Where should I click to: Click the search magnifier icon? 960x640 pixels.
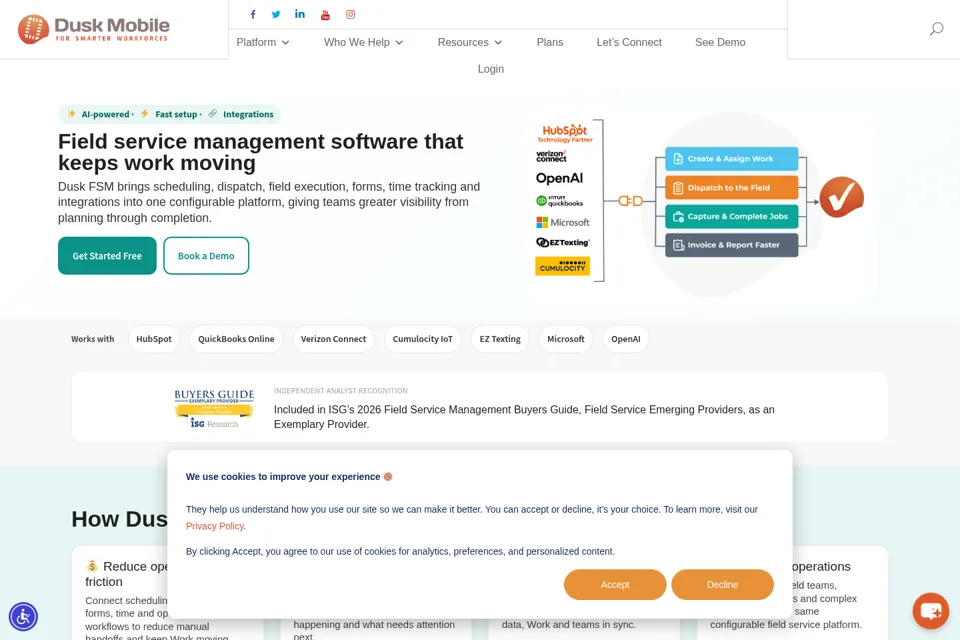(x=936, y=29)
